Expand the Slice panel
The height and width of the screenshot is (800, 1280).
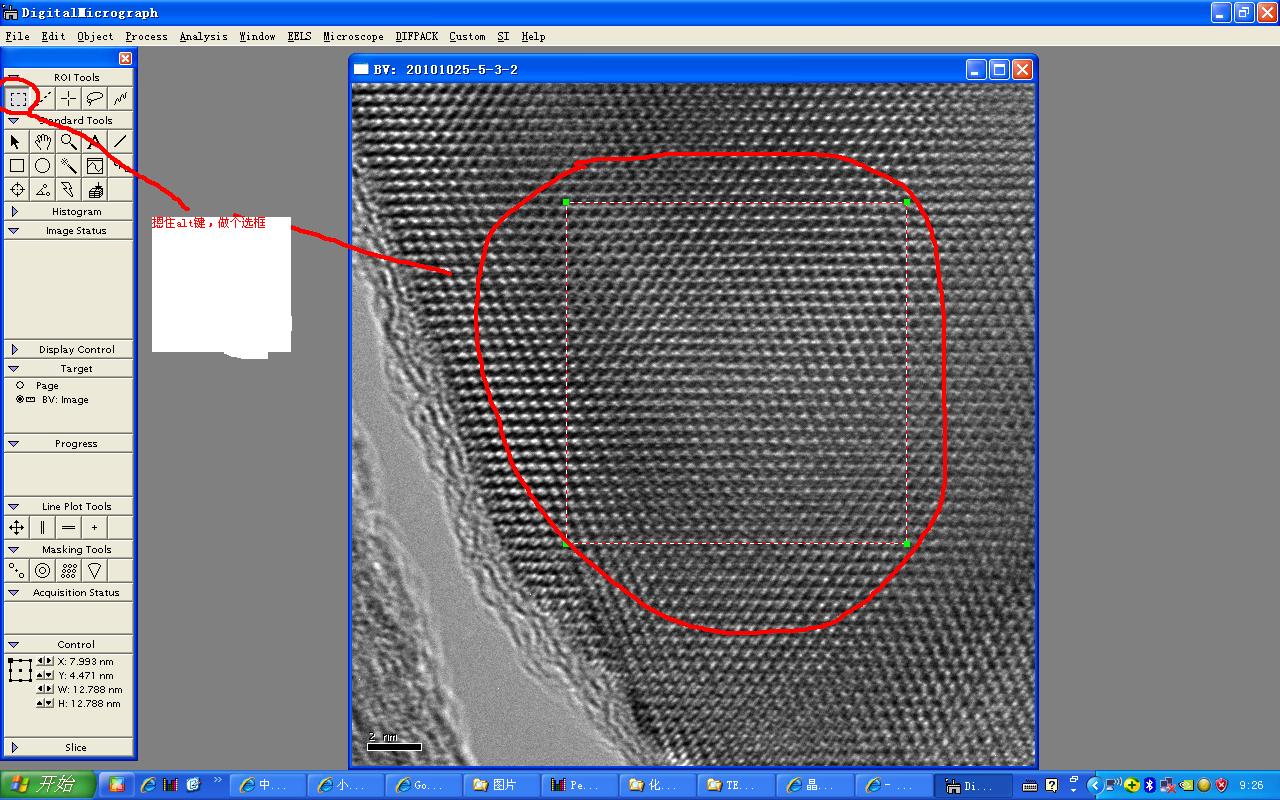pos(14,748)
